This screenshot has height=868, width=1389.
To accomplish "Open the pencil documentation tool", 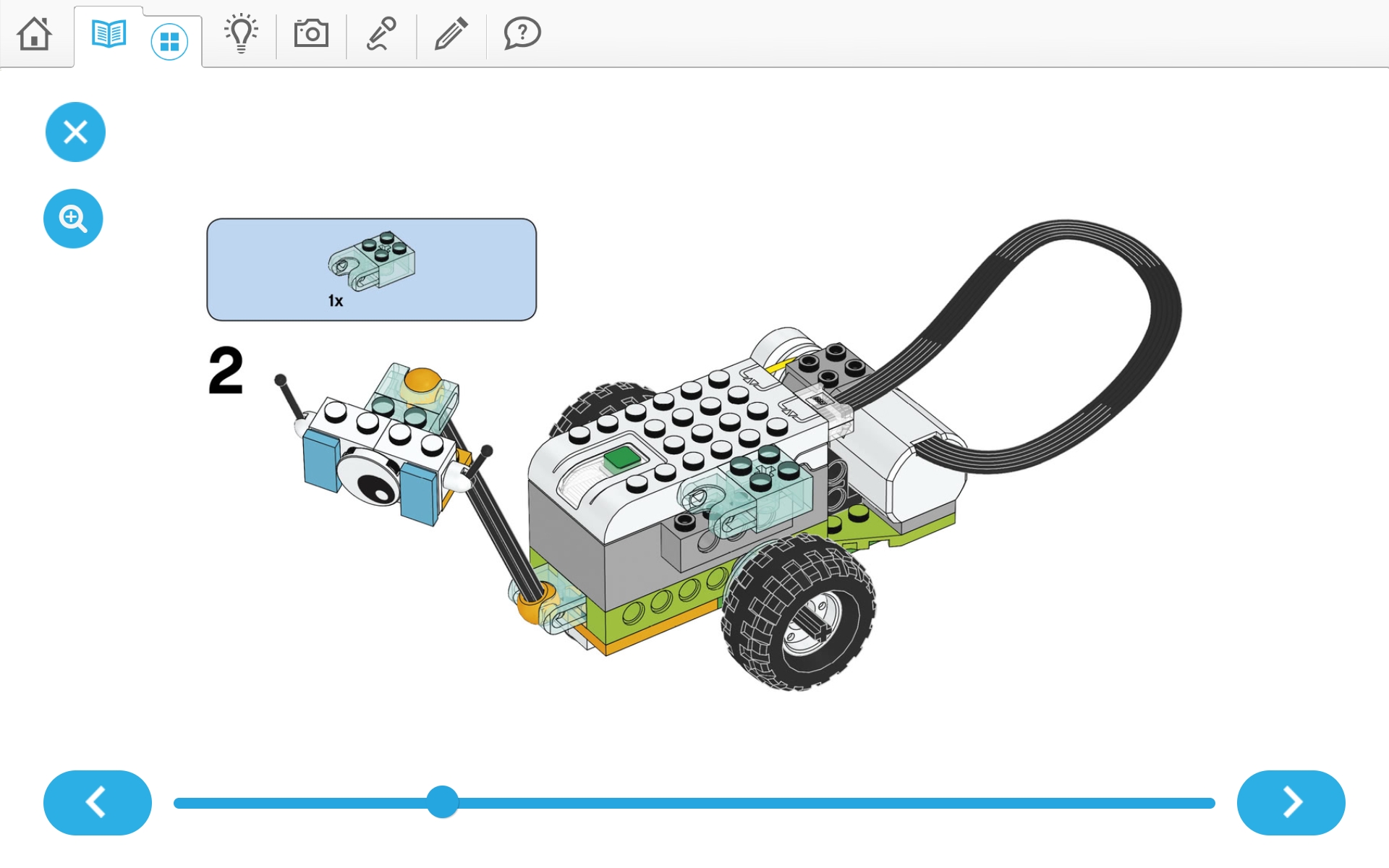I will (x=451, y=33).
